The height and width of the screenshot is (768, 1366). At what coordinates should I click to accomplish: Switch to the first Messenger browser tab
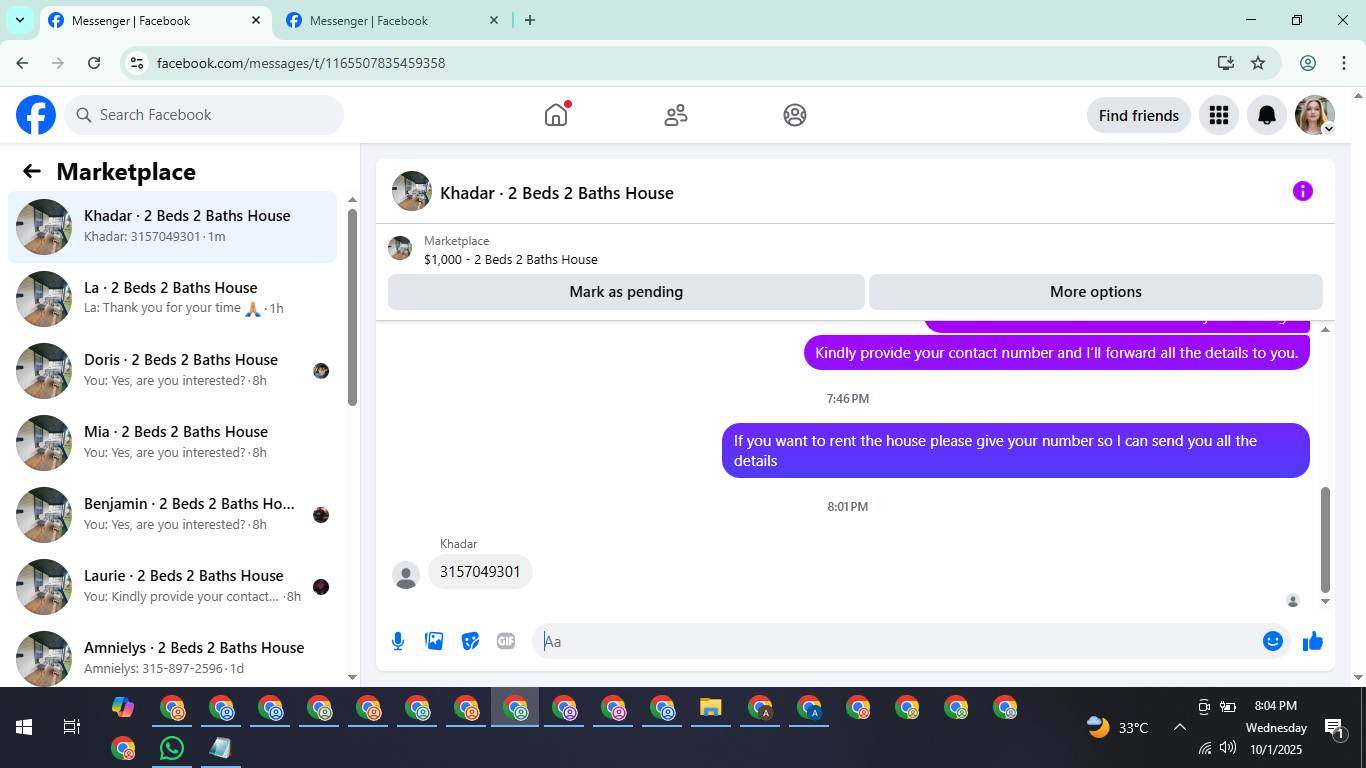pos(155,20)
